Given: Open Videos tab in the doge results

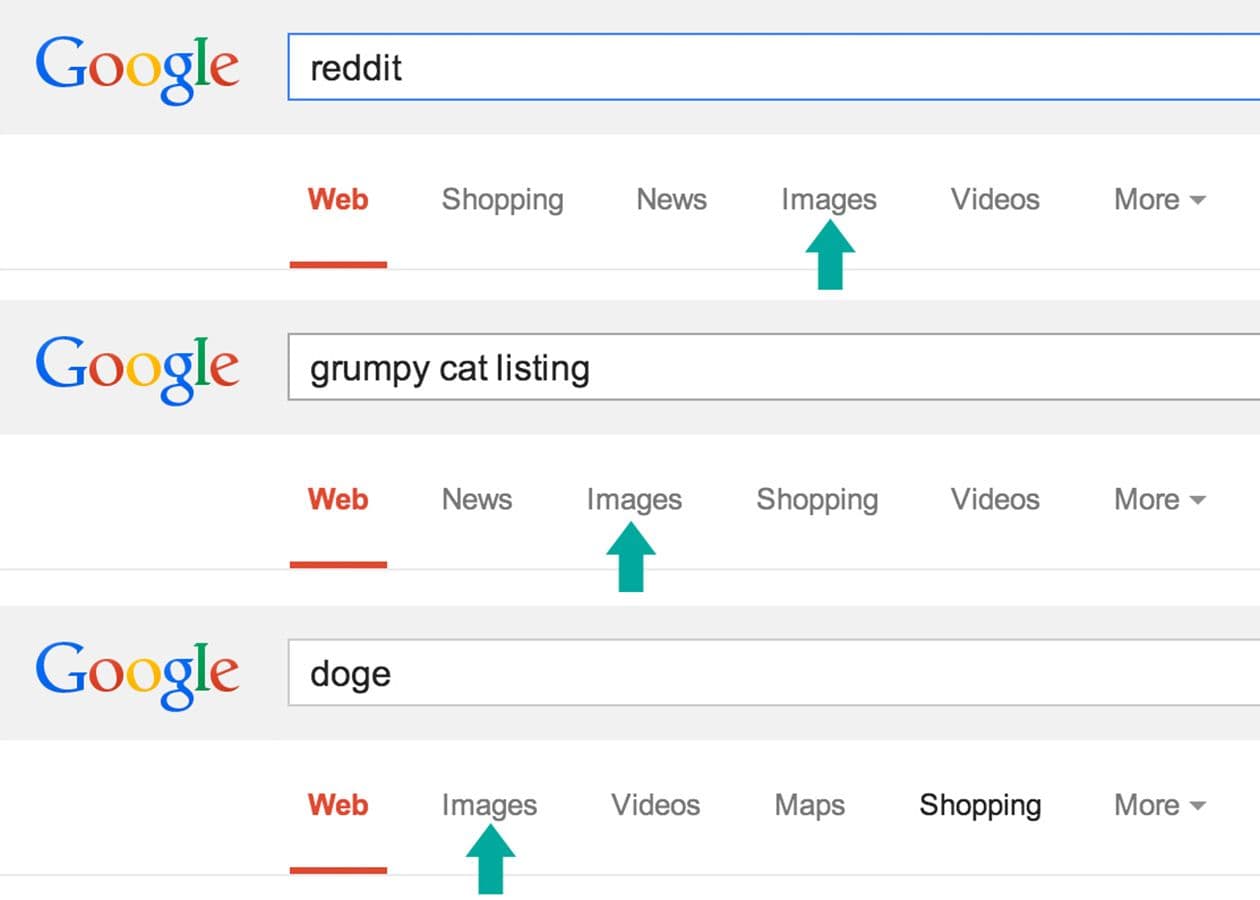Looking at the screenshot, I should coord(656,805).
